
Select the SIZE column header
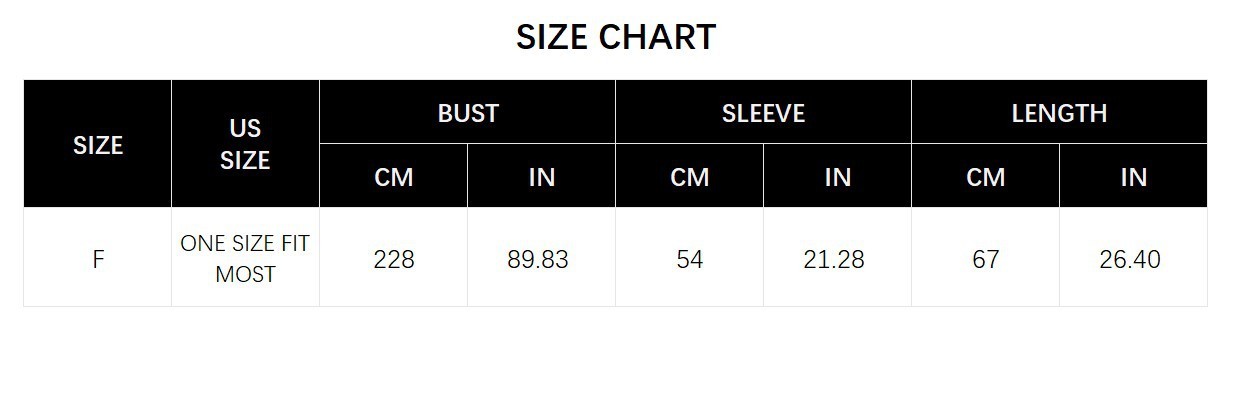(x=98, y=144)
